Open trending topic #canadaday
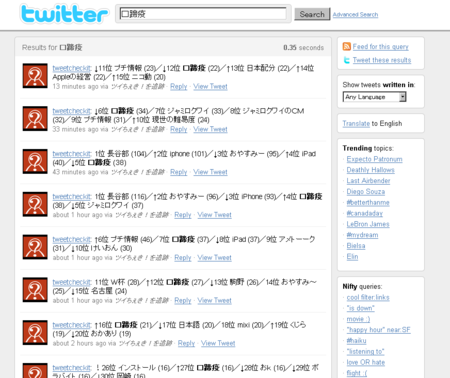Image resolution: width=450 pixels, height=378 pixels. [x=365, y=213]
